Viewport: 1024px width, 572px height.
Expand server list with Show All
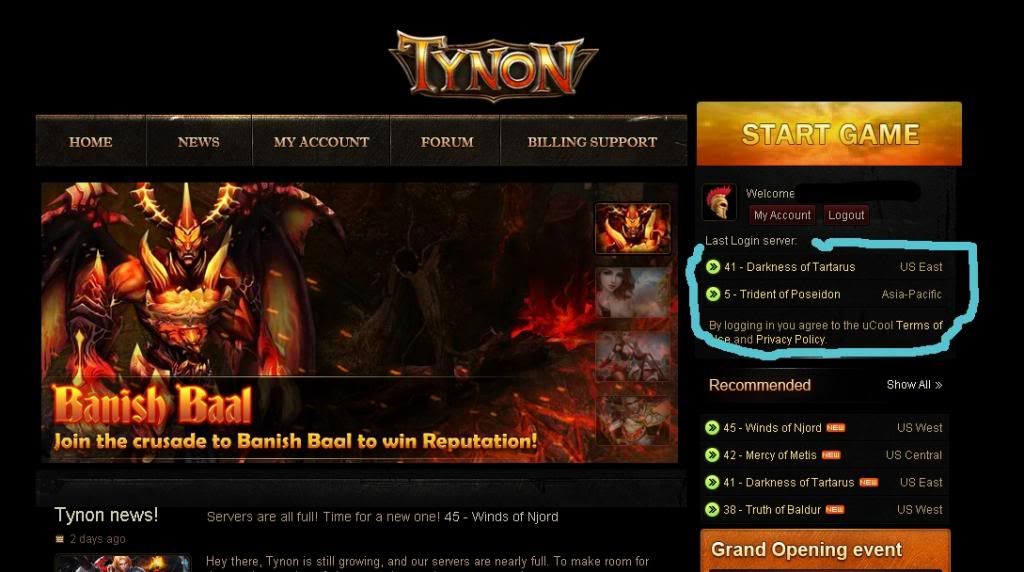914,385
